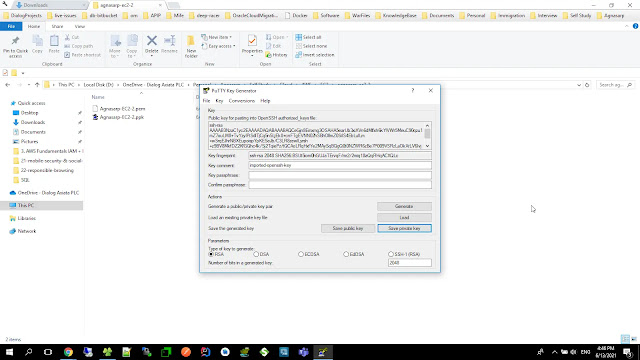Image resolution: width=640 pixels, height=360 pixels.
Task: Click Copy path in Clipboard group
Action: 79,46
